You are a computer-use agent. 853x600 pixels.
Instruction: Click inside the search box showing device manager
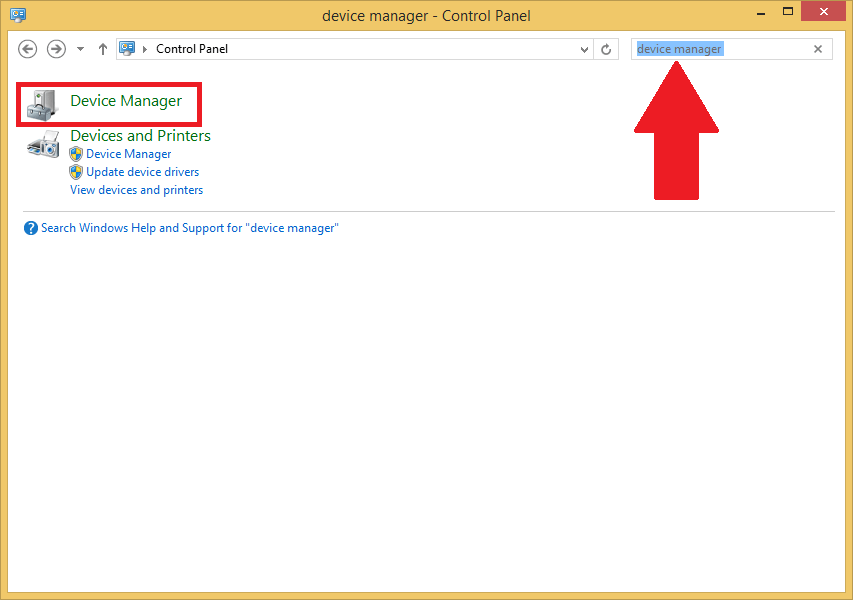(720, 48)
